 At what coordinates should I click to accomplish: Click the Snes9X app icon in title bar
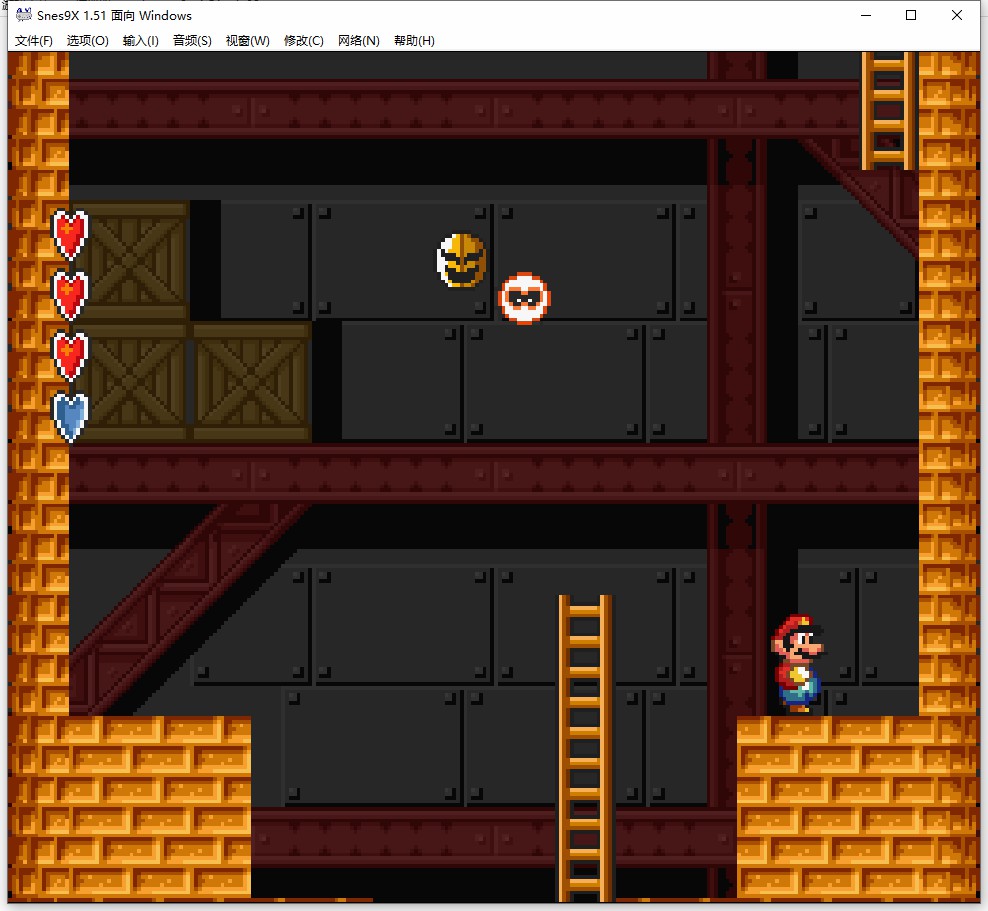[x=23, y=14]
